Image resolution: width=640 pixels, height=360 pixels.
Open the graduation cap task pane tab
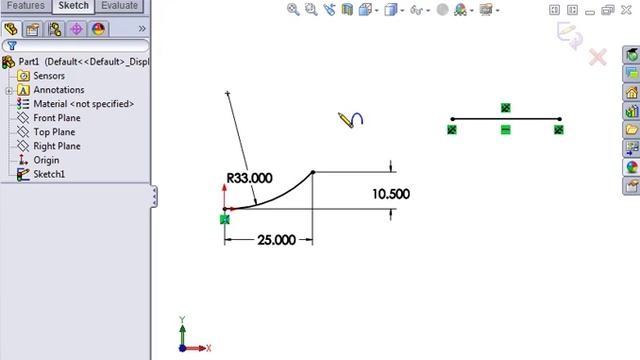point(631,55)
